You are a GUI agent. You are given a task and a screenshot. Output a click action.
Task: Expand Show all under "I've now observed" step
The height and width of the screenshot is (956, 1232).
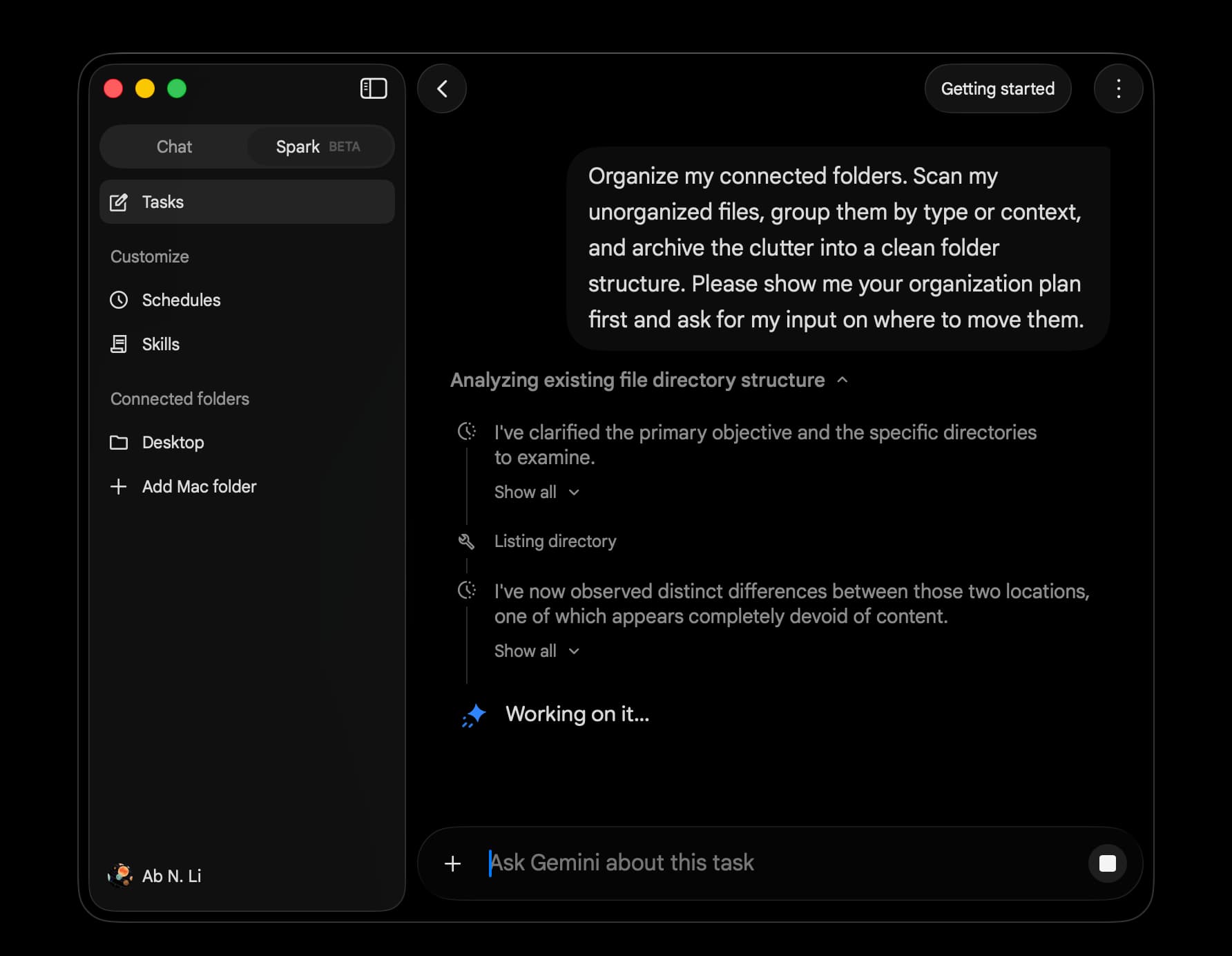[x=537, y=651]
